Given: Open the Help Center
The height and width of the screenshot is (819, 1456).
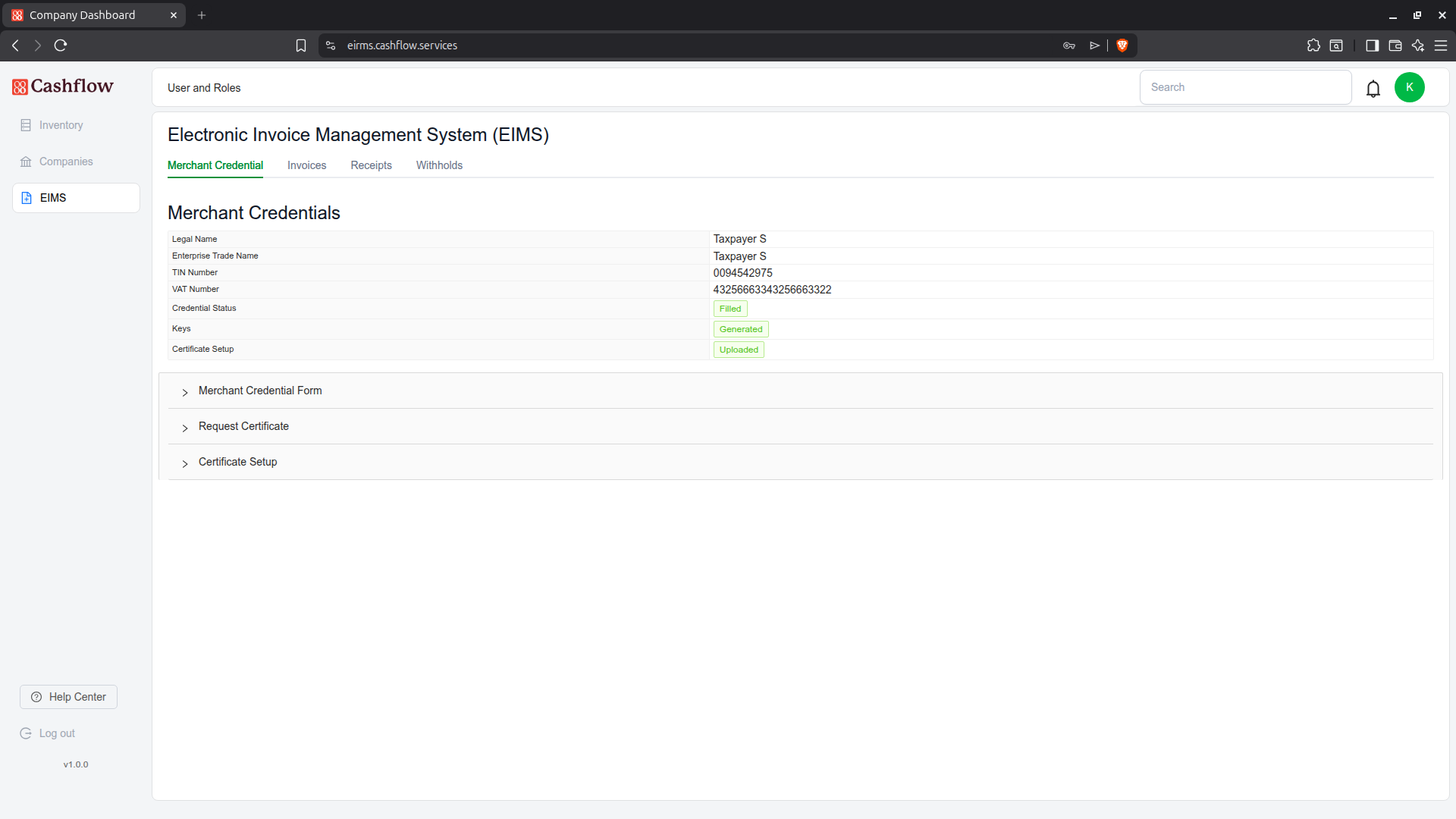Looking at the screenshot, I should click(x=68, y=697).
